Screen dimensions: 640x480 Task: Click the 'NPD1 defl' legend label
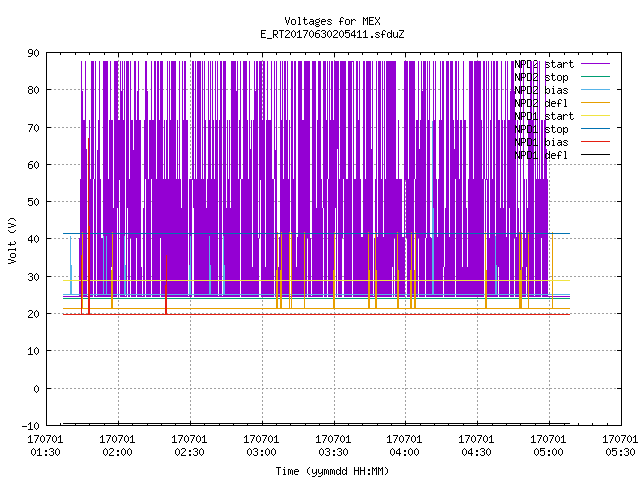click(541, 156)
